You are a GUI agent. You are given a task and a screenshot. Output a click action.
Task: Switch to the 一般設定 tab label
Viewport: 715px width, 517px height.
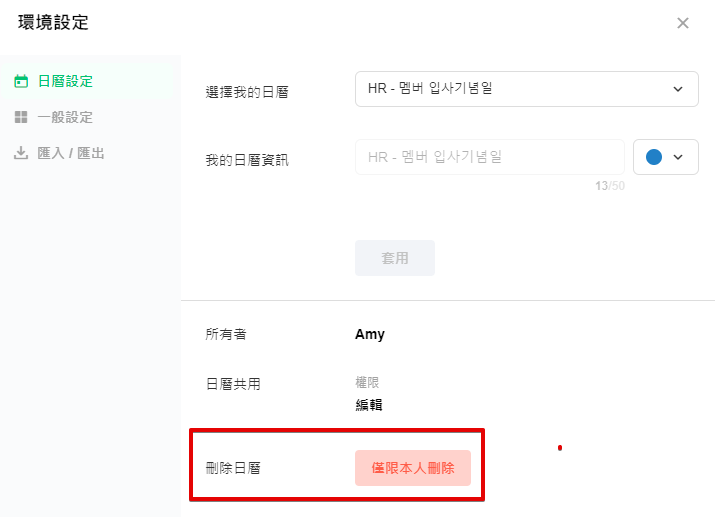tap(65, 118)
